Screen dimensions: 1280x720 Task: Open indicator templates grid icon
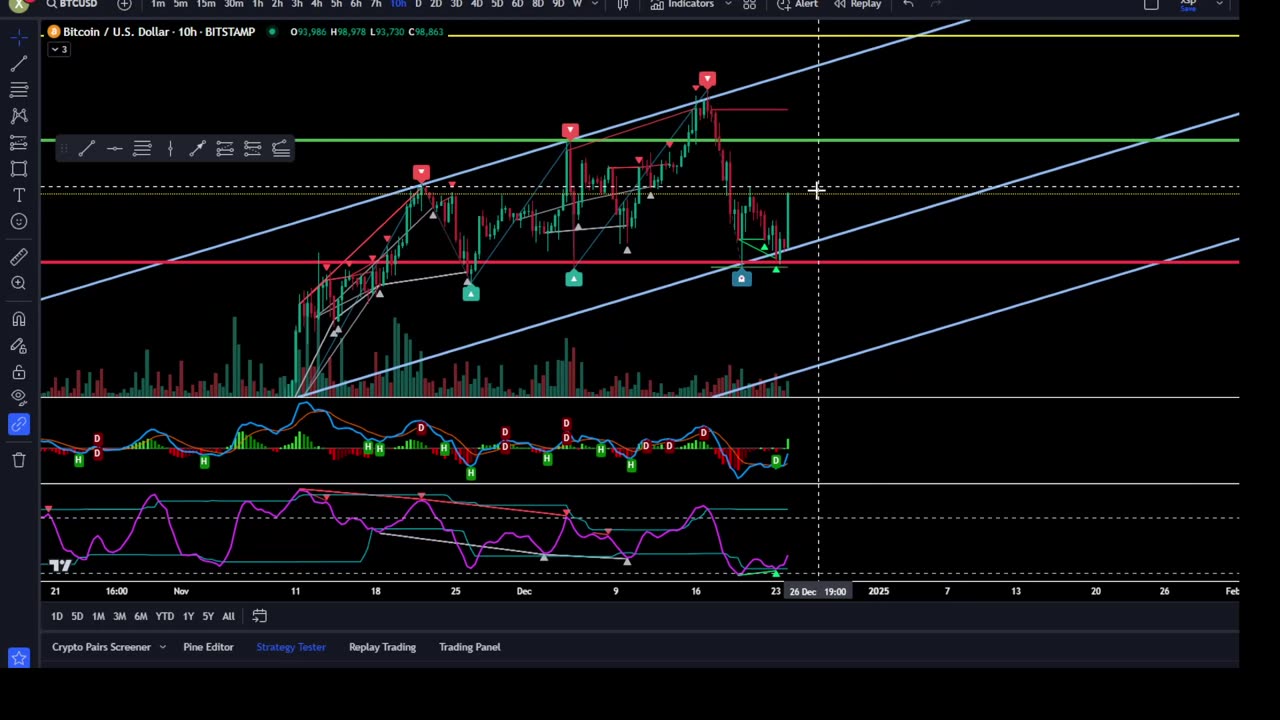click(749, 4)
